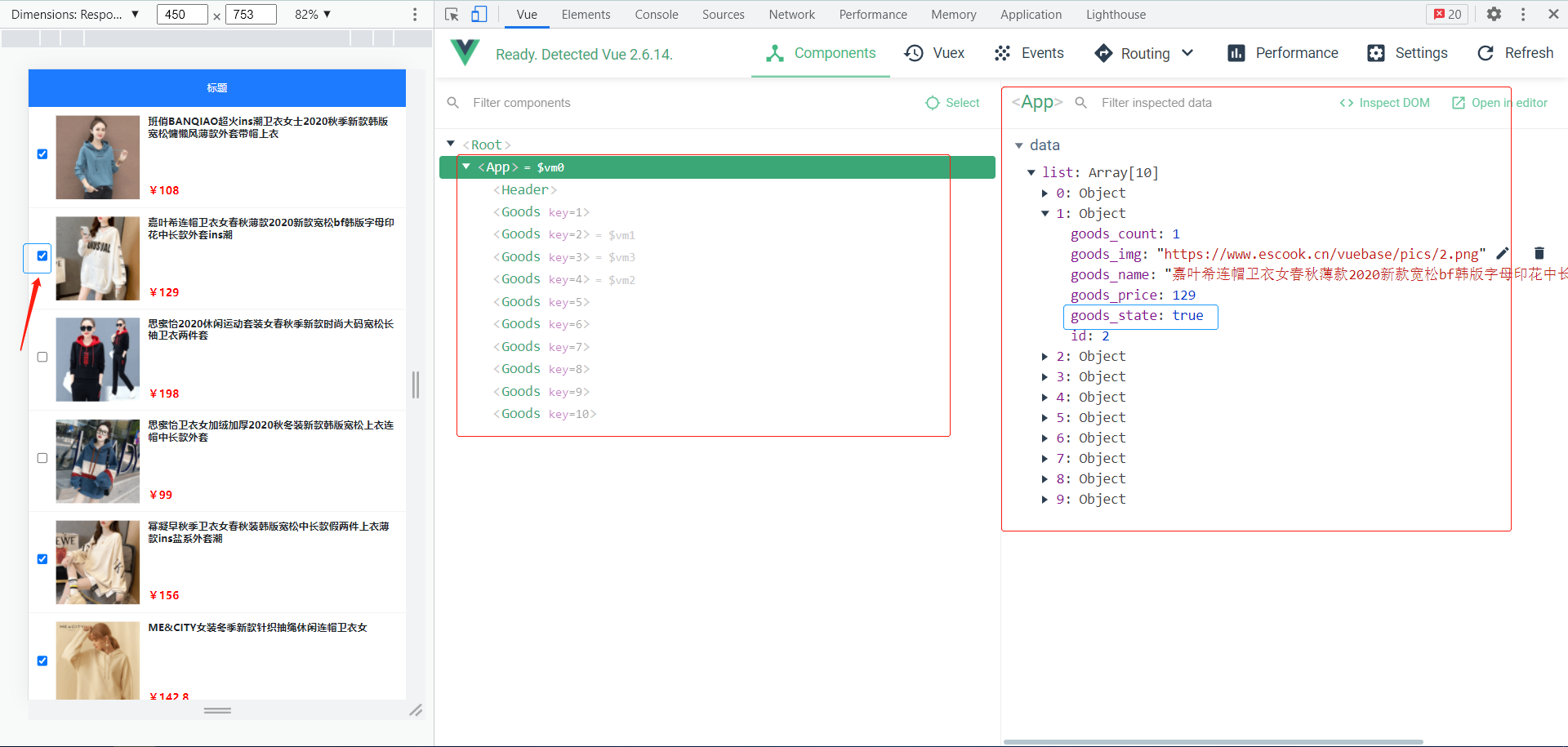Uncheck the ¥156 item checkbox
Screen dimensions: 1568x747
click(x=42, y=559)
